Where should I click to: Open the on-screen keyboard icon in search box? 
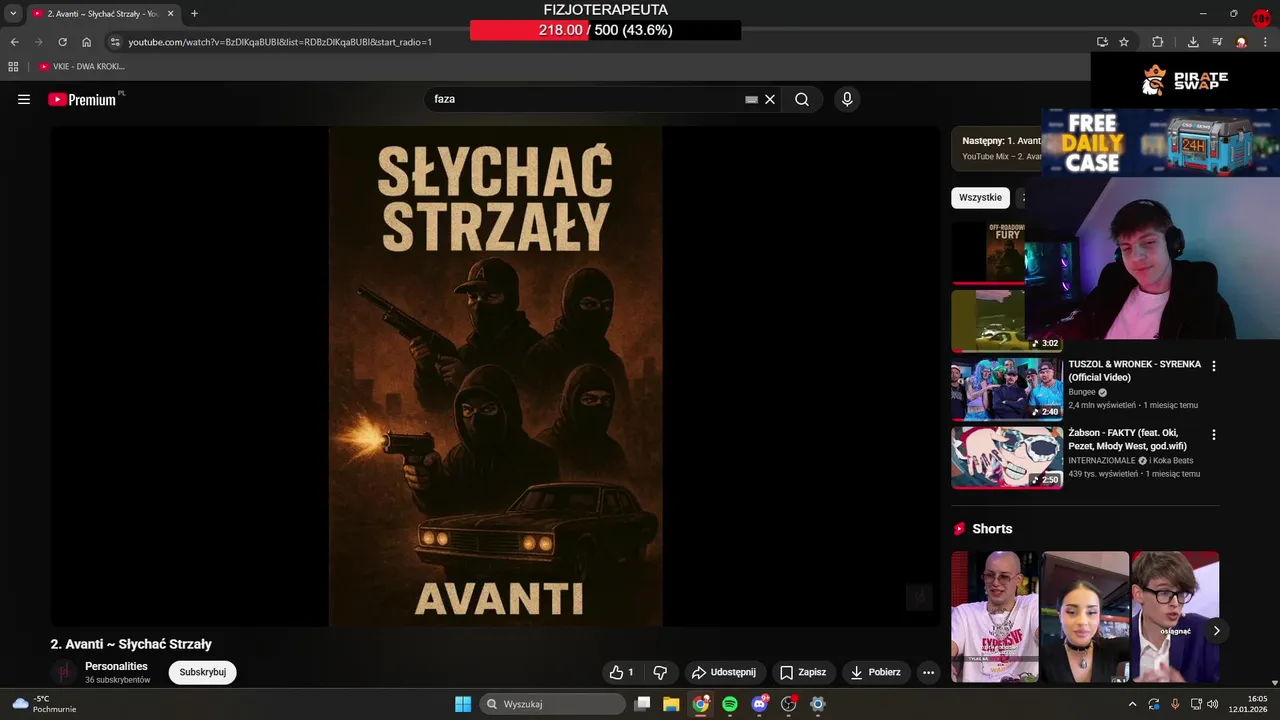[751, 99]
